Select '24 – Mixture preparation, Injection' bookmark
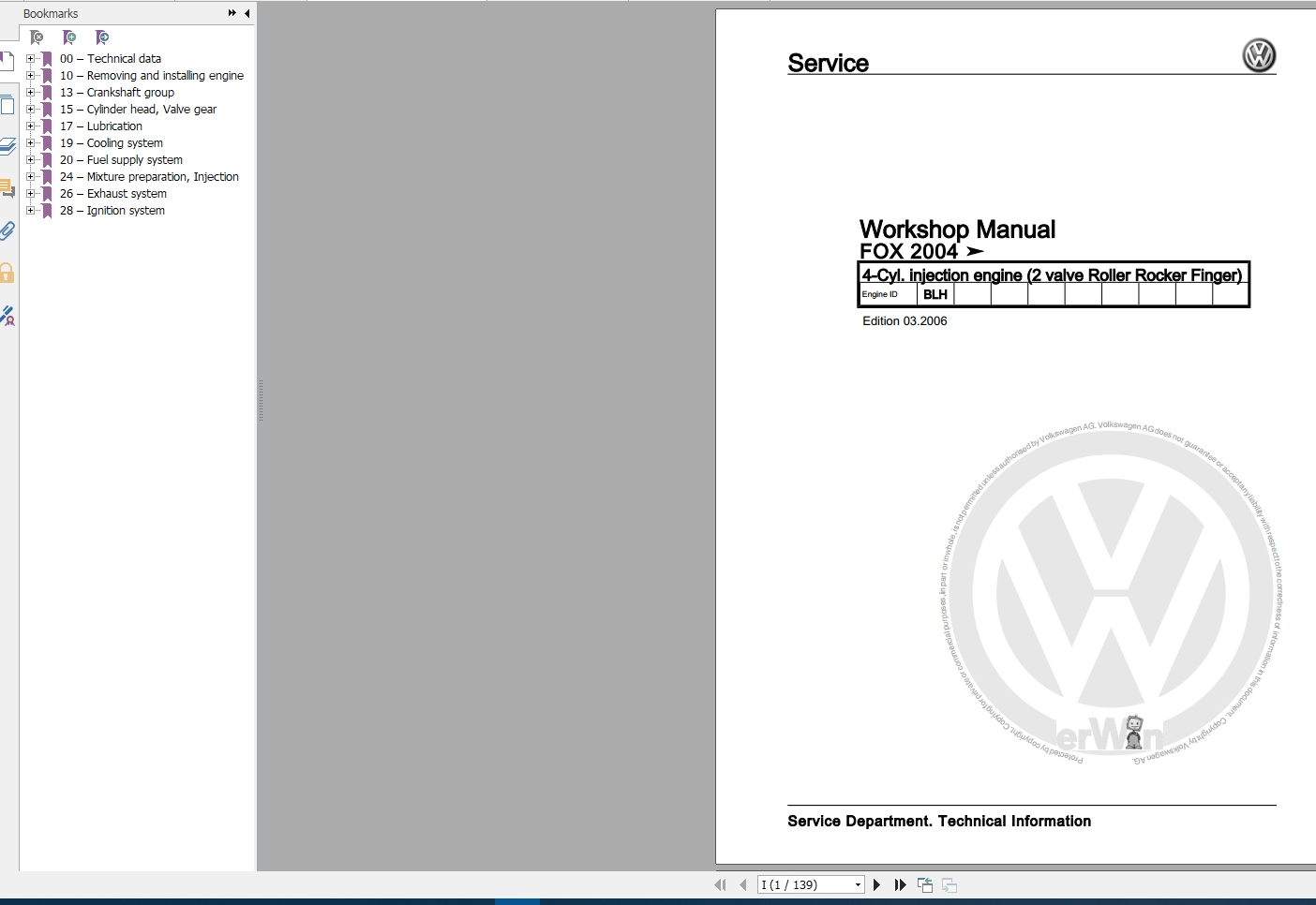Screen dimensions: 1316x905 149,176
